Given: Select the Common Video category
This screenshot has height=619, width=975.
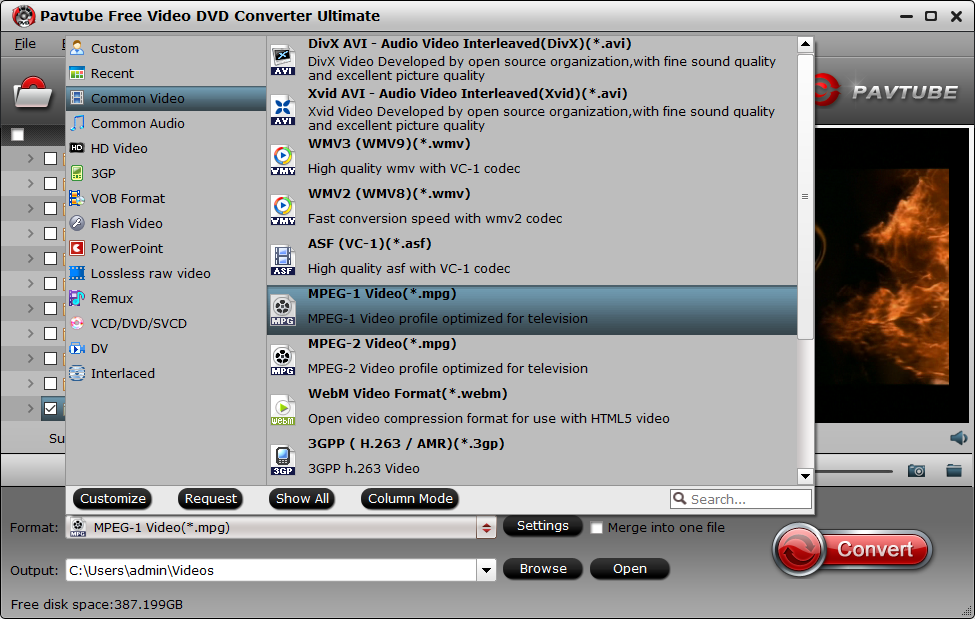Looking at the screenshot, I should [x=166, y=98].
